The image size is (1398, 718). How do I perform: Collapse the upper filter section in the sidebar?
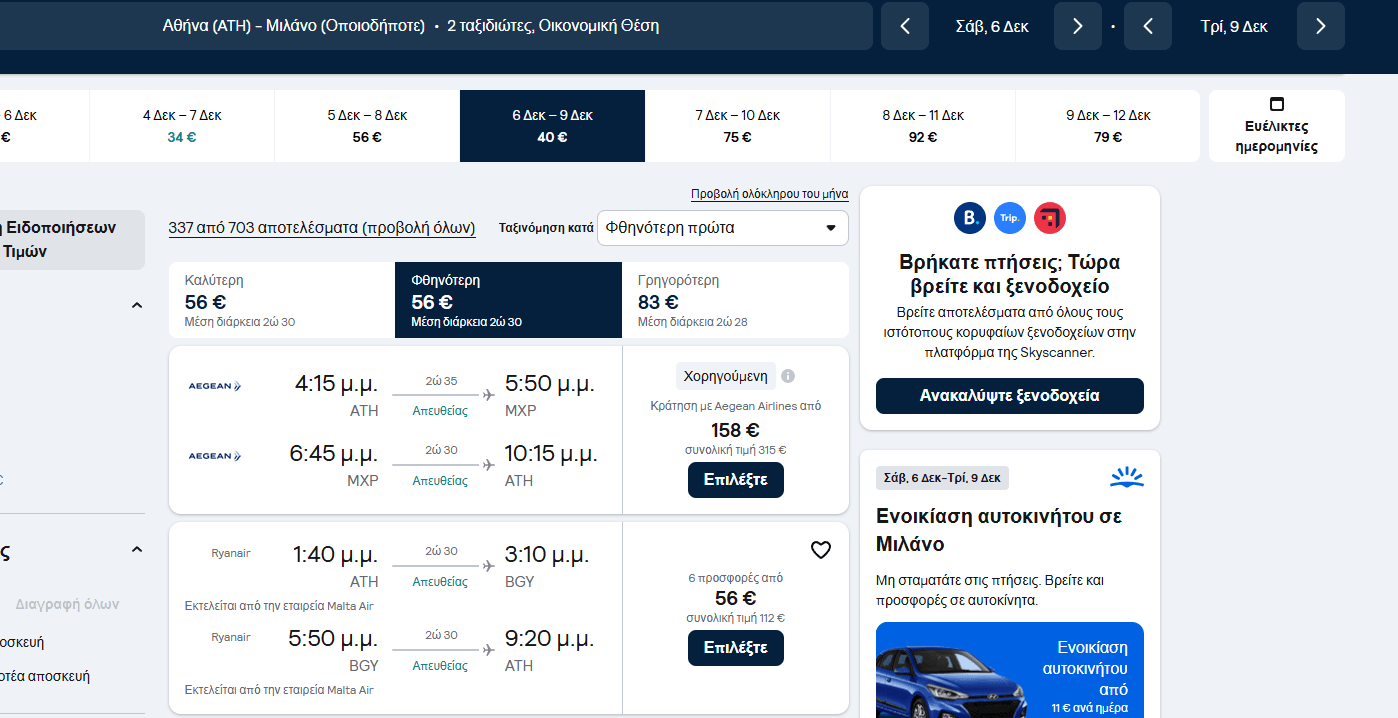[137, 305]
